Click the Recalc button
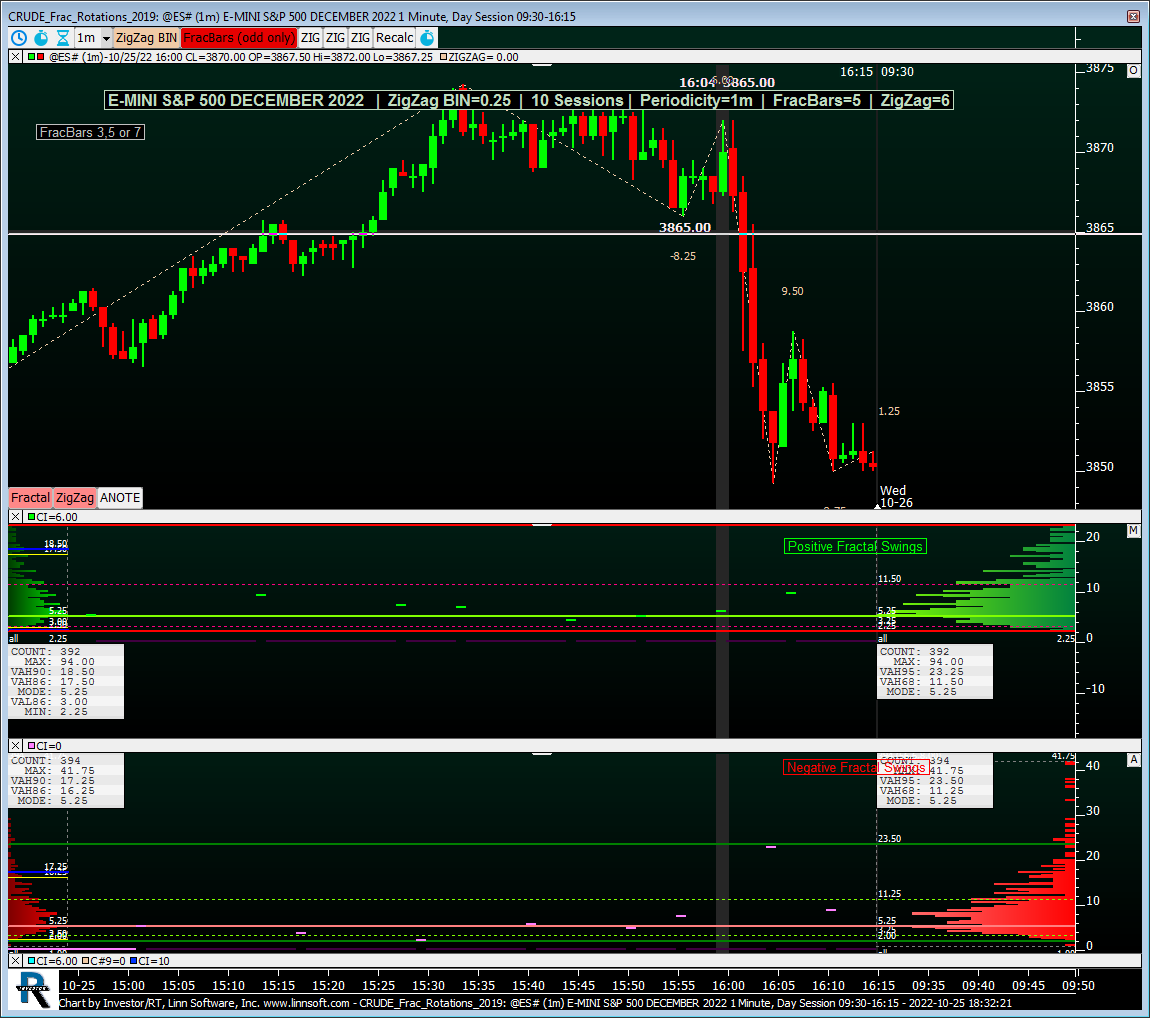This screenshot has height=1018, width=1150. (395, 38)
